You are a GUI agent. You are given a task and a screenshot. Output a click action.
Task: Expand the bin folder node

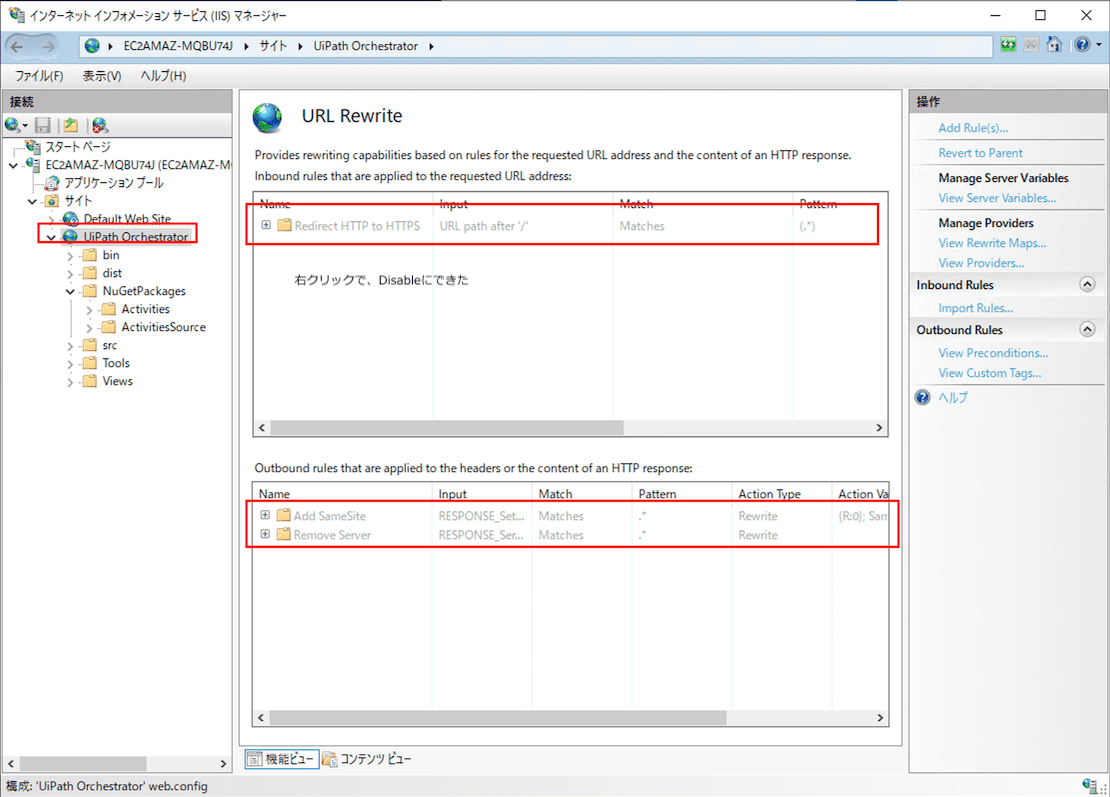point(70,256)
